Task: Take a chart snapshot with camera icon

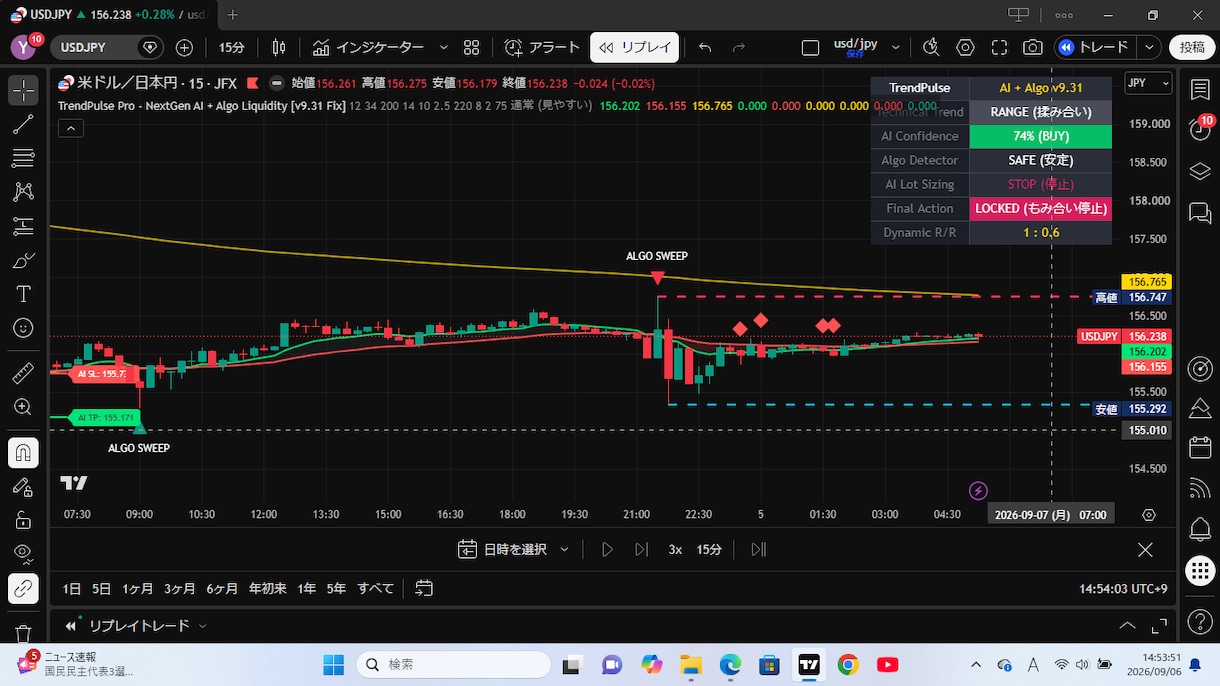Action: coord(1032,47)
